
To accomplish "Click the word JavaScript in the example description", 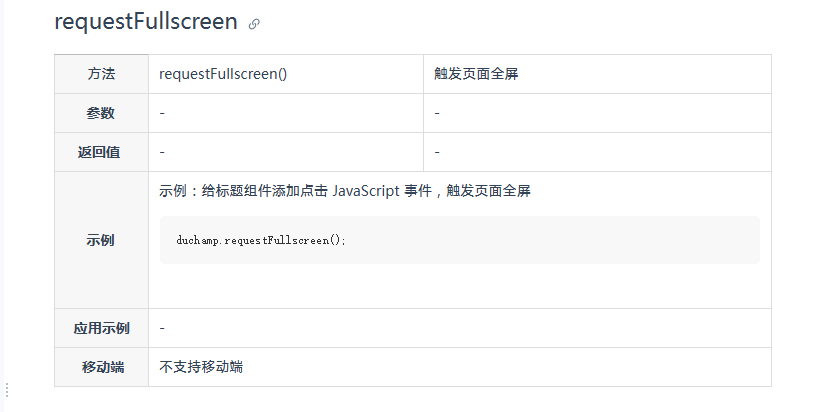I will pos(366,191).
